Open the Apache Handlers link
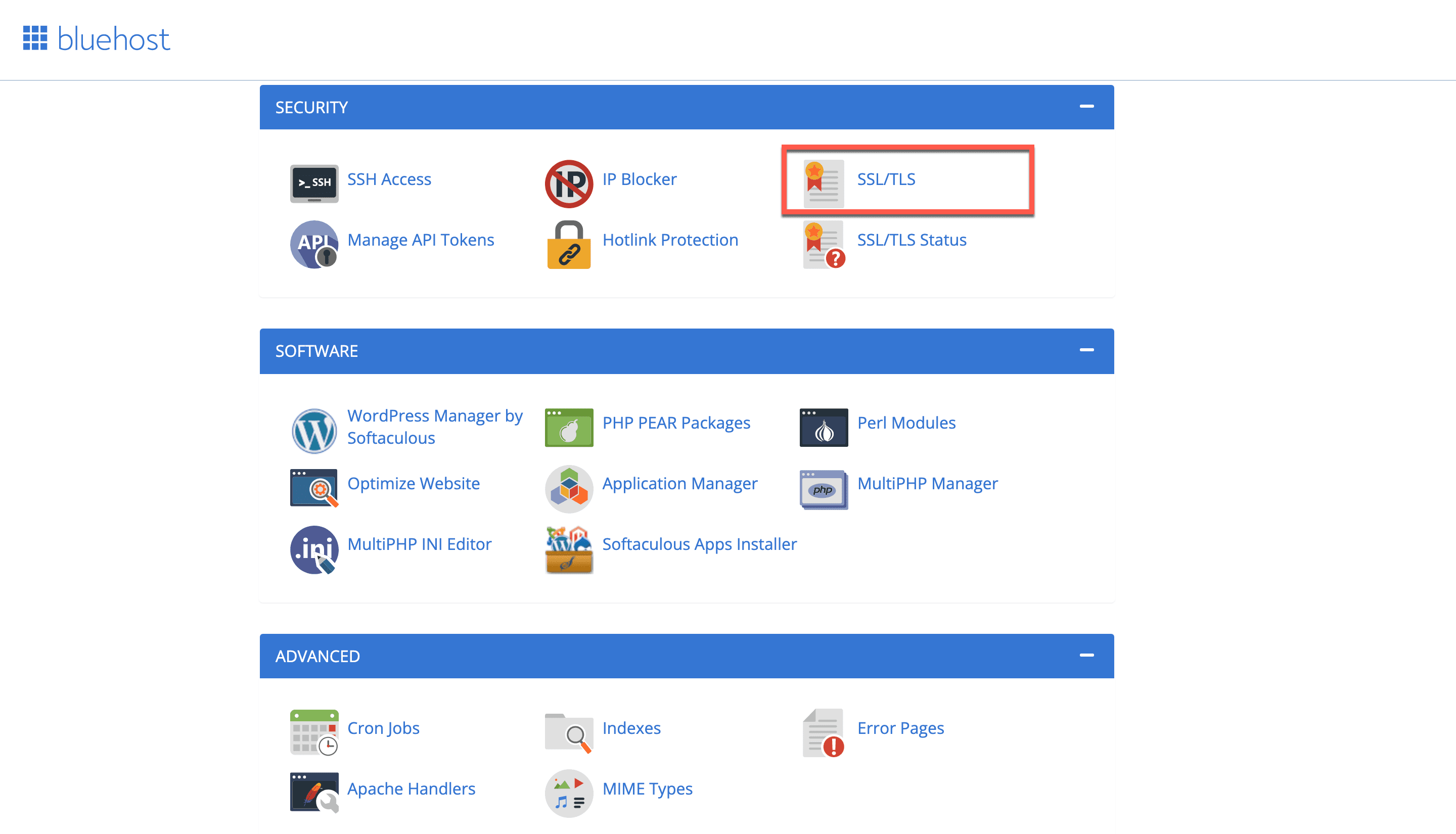 [411, 789]
